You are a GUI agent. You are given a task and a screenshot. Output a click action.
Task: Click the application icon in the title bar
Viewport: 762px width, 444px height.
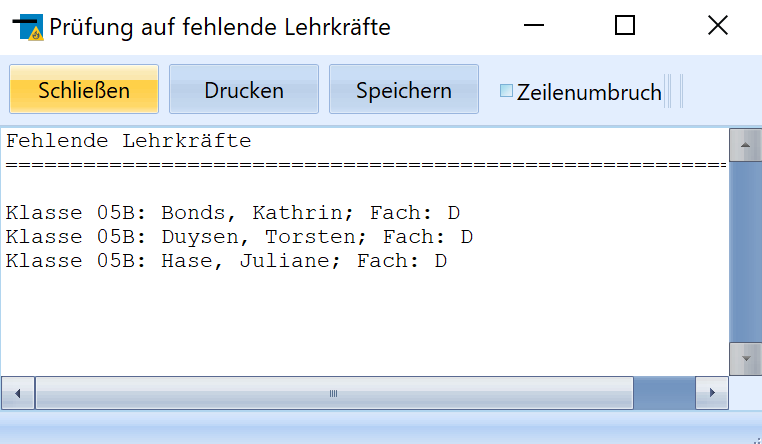28,27
